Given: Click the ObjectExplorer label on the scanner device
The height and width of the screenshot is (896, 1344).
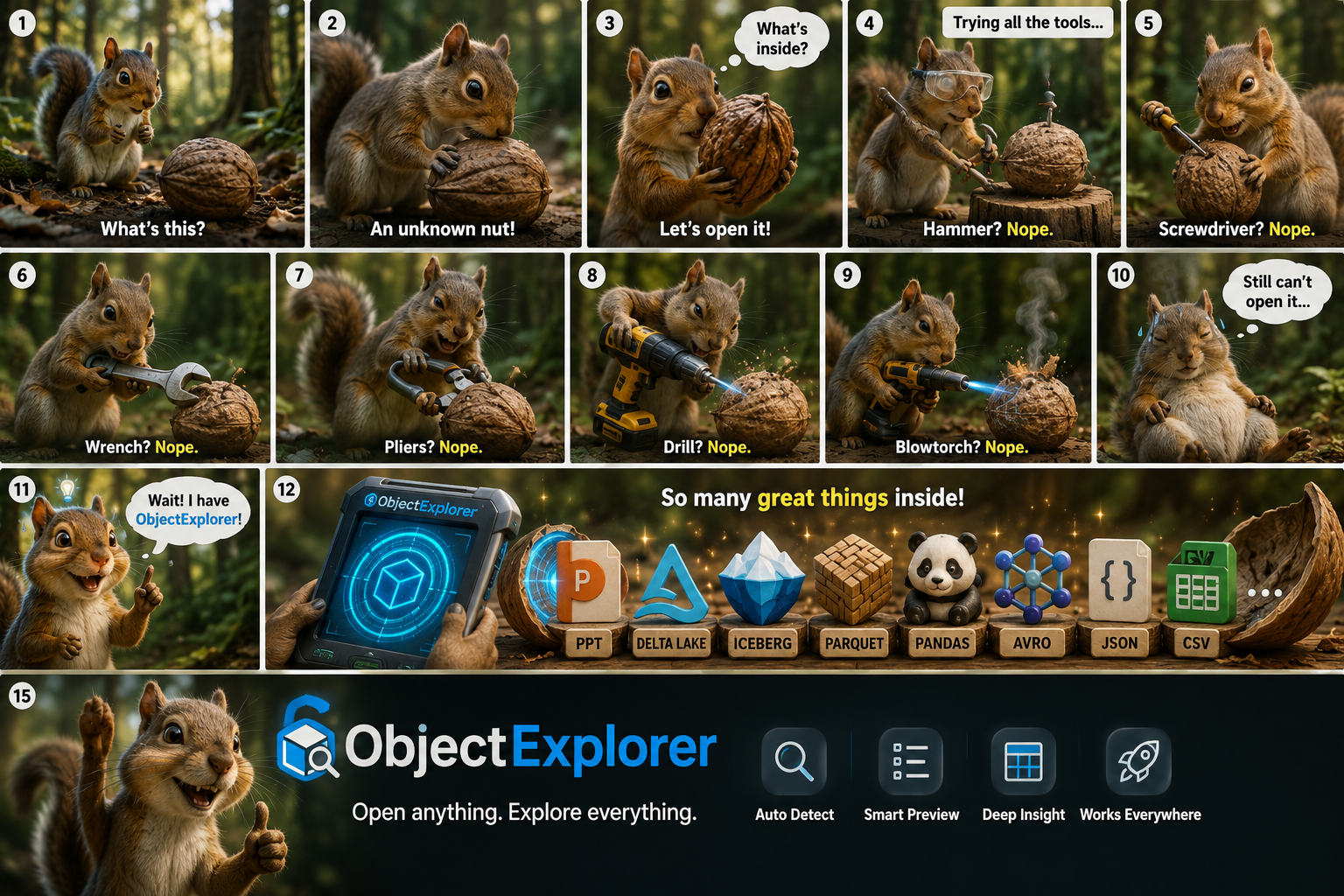Looking at the screenshot, I should [x=422, y=505].
